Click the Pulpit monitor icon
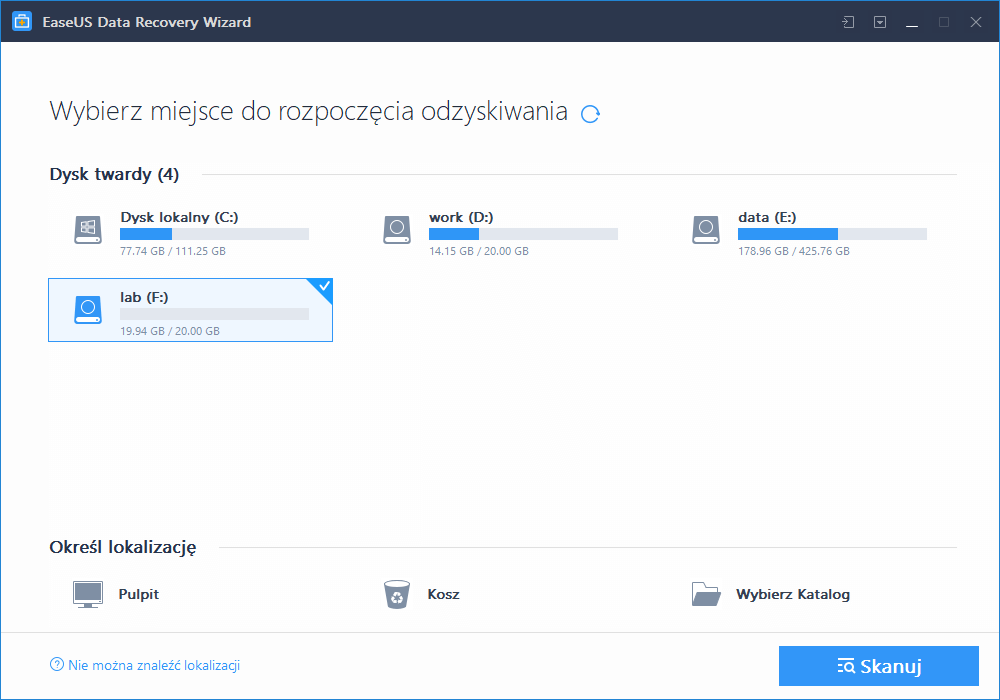Viewport: 1000px width, 700px height. (x=87, y=593)
